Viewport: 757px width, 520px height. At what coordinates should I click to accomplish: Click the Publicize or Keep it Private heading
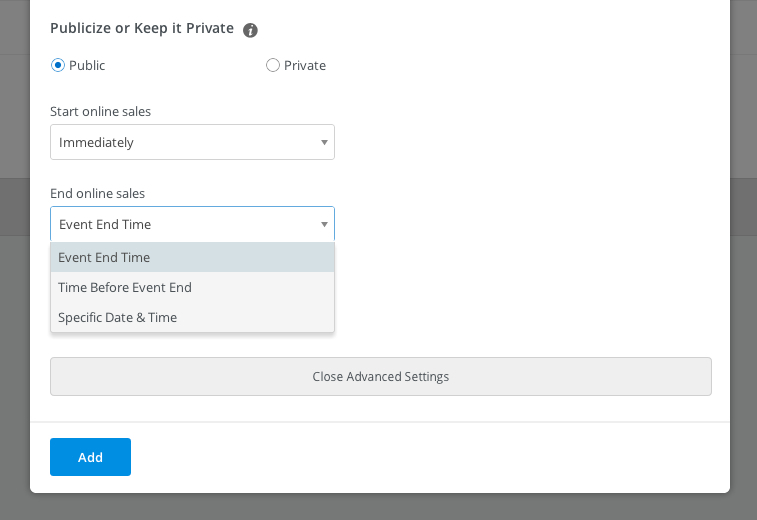[142, 28]
